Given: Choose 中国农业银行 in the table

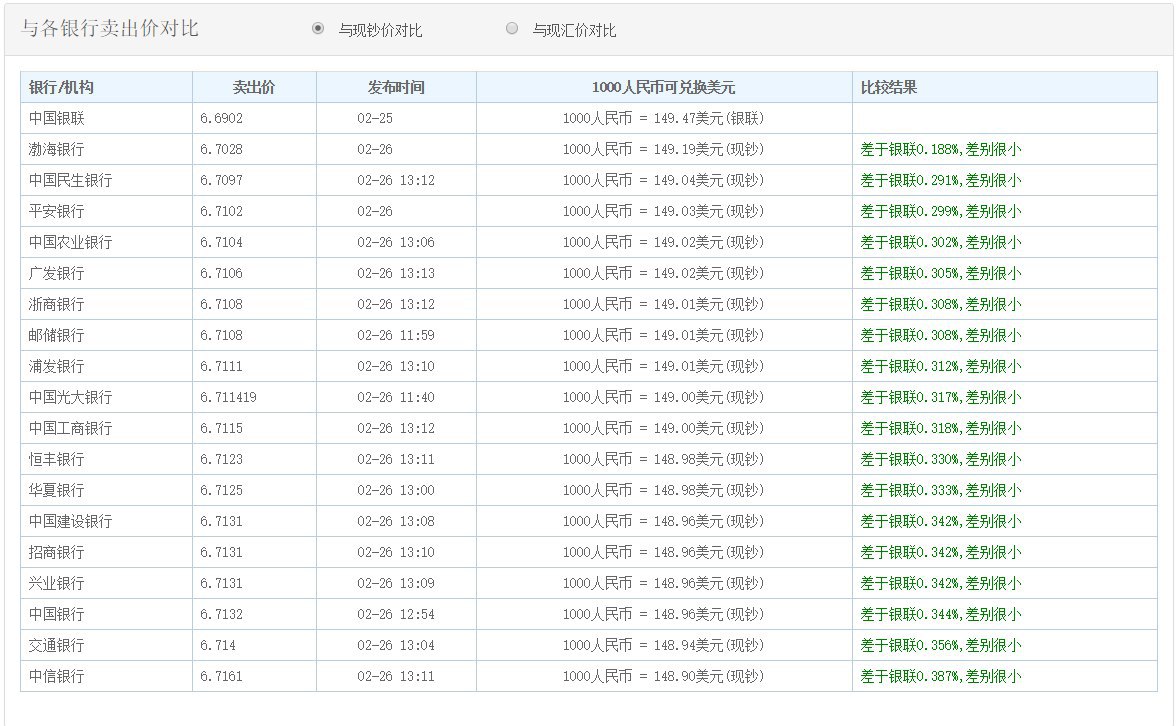Looking at the screenshot, I should click(71, 242).
